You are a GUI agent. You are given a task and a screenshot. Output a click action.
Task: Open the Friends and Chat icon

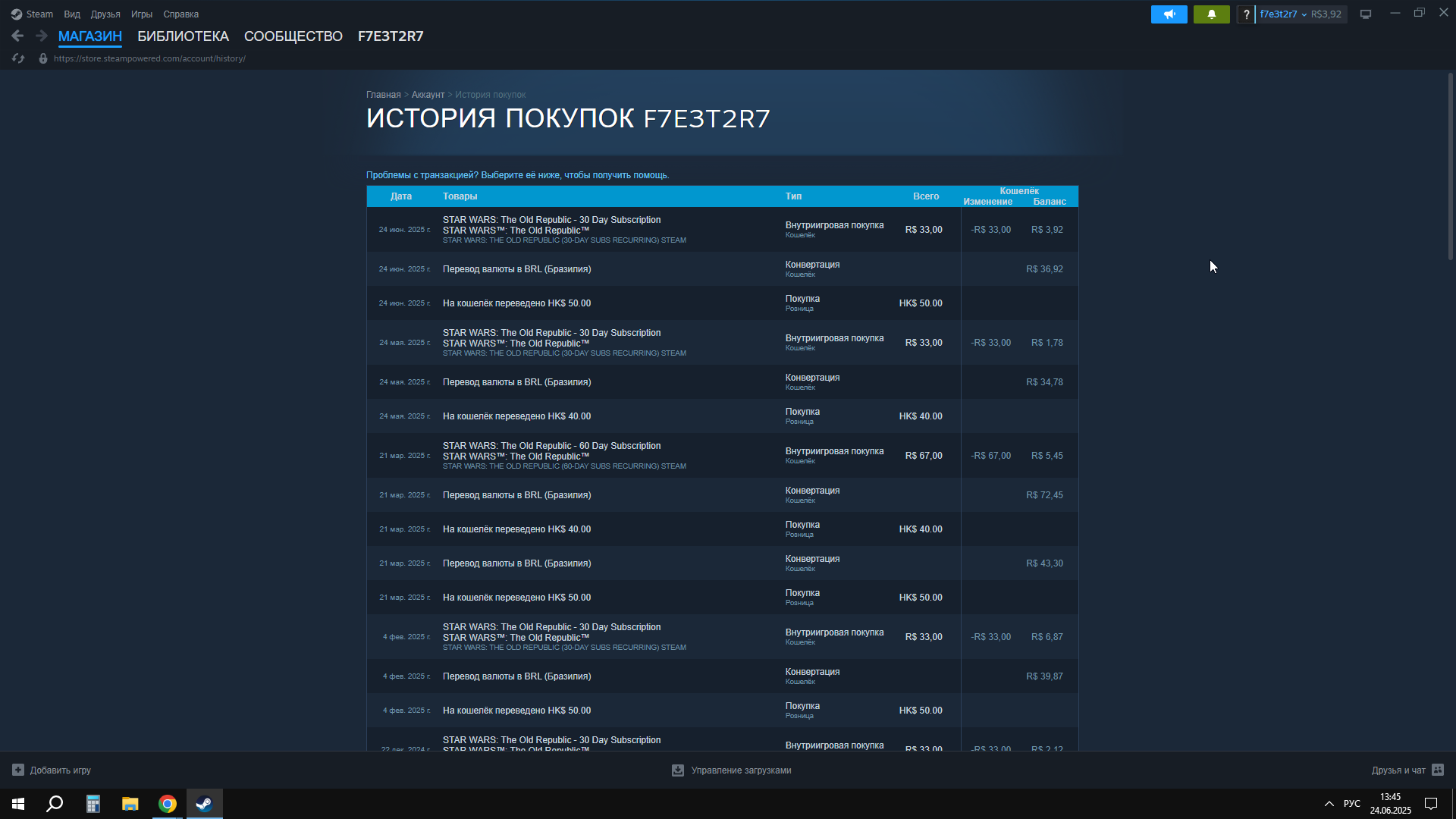pos(1437,770)
